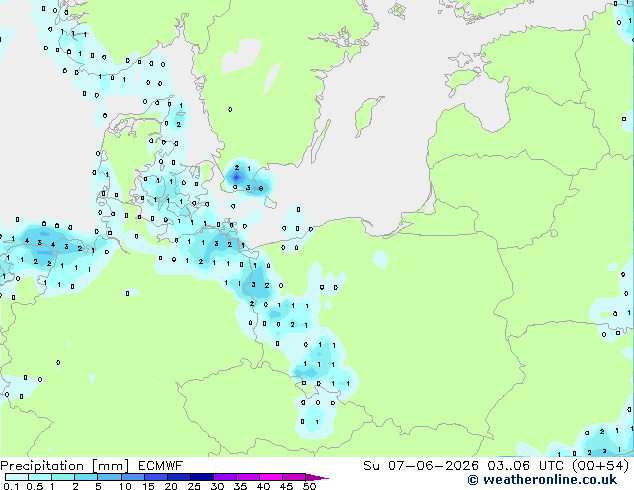
Task: Click the legend value "45"
Action: point(286,486)
